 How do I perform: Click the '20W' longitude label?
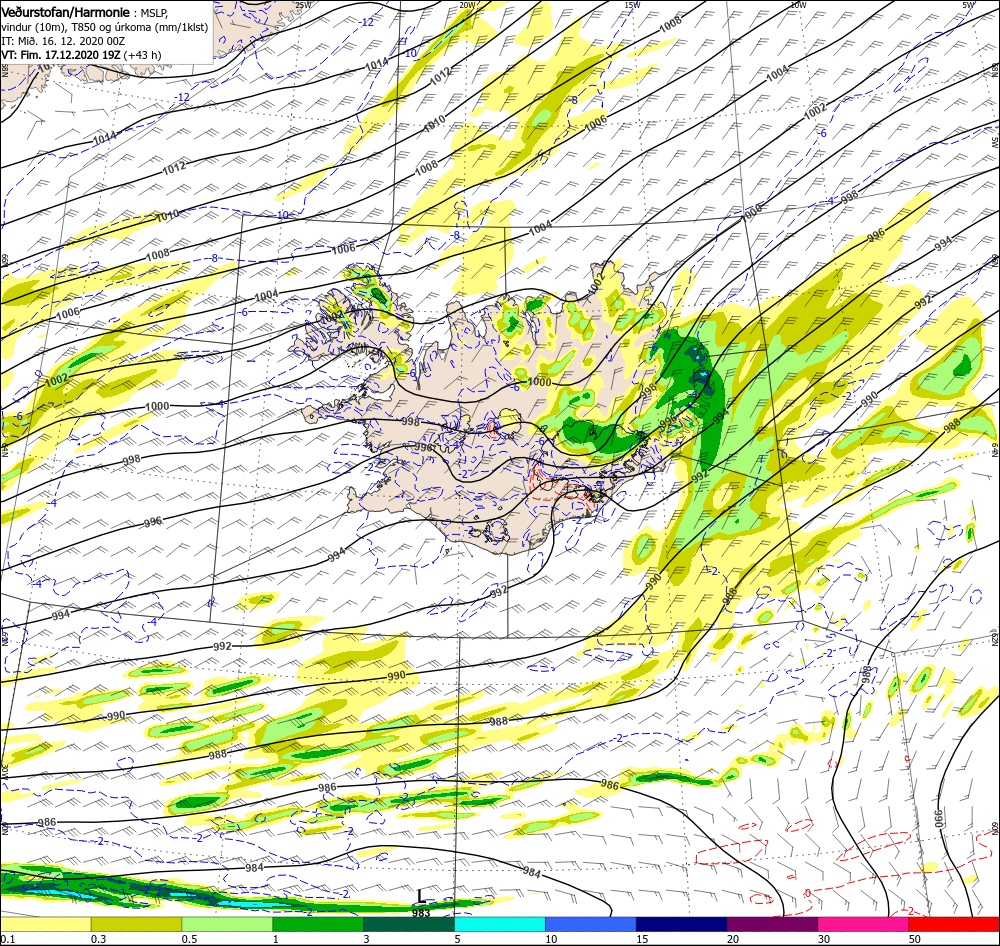[x=467, y=5]
